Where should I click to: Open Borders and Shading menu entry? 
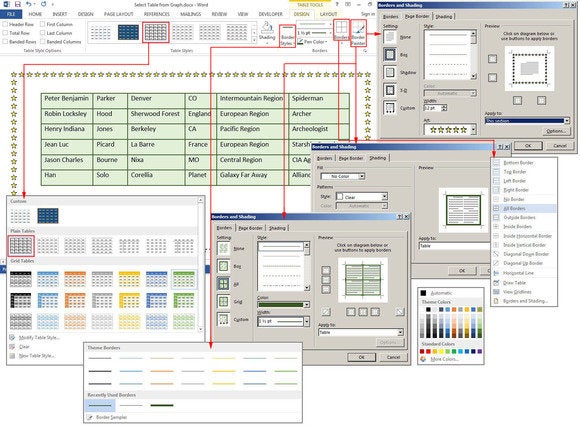(524, 301)
